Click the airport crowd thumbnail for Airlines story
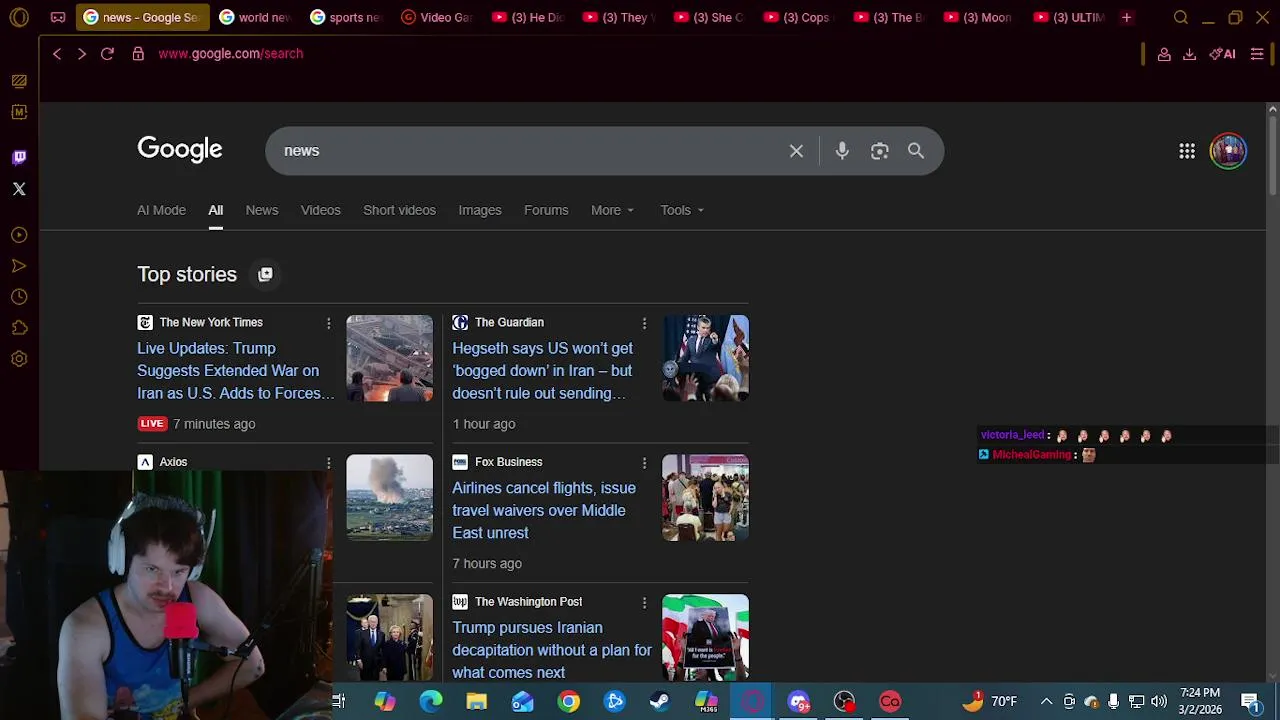Viewport: 1280px width, 720px height. 705,498
